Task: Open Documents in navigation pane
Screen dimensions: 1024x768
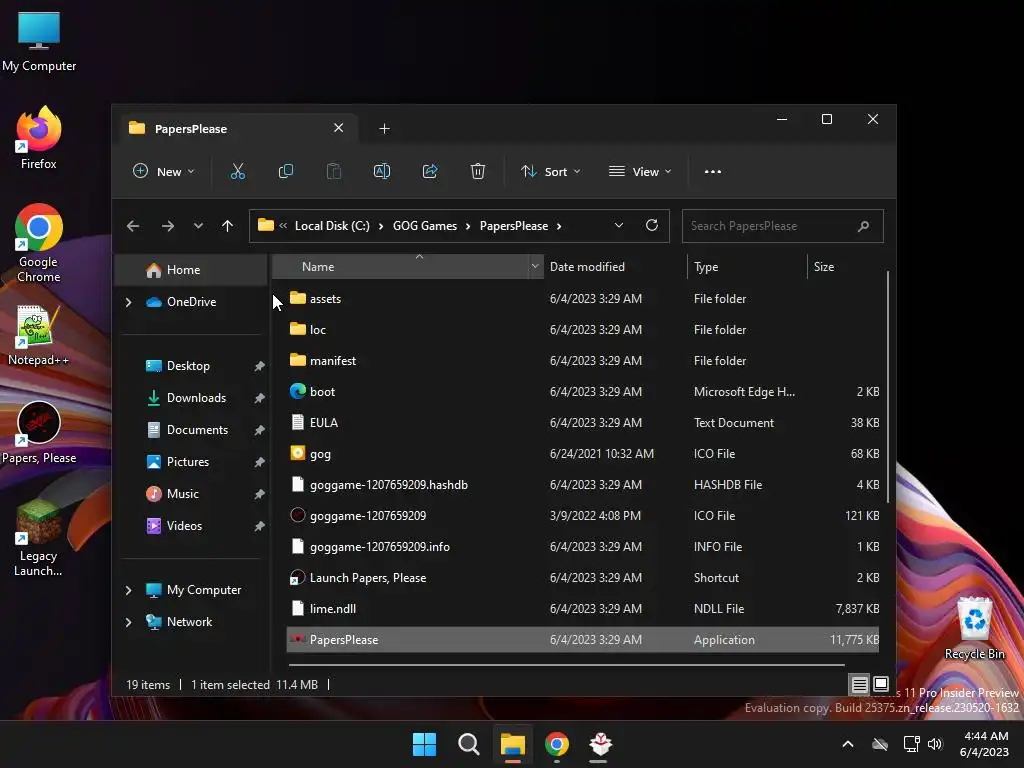Action: pyautogui.click(x=196, y=430)
